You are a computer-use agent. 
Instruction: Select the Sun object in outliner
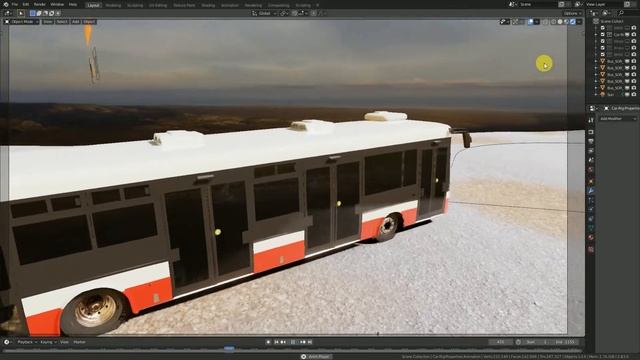[610, 94]
